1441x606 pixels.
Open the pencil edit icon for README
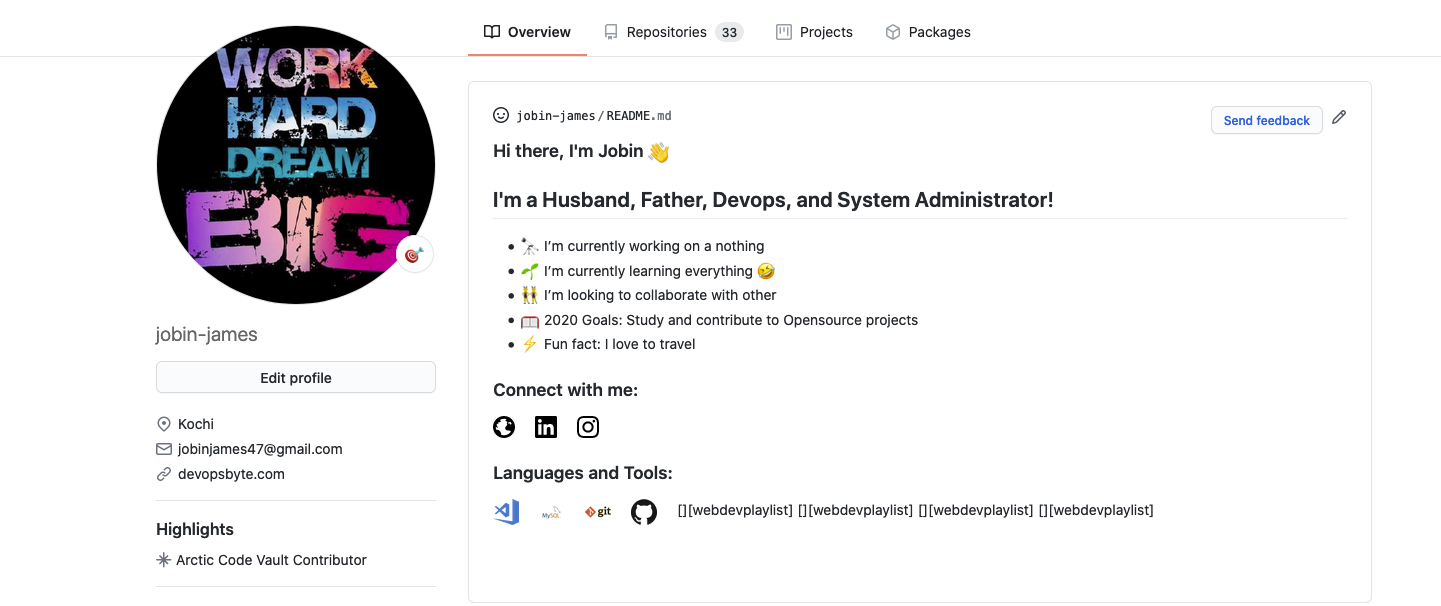[1339, 117]
